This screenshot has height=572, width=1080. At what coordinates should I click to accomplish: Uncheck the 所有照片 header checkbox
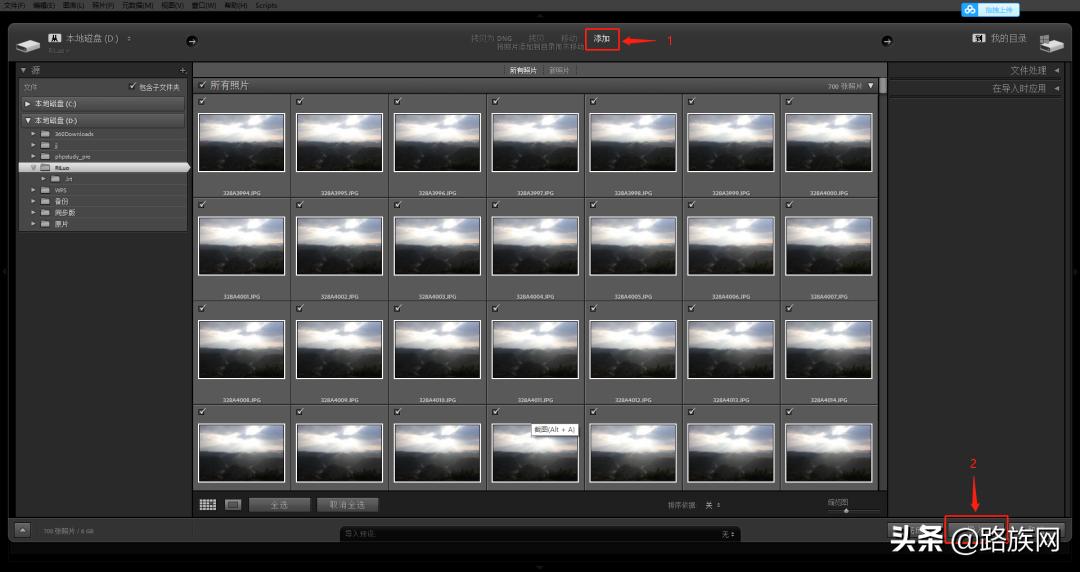203,85
